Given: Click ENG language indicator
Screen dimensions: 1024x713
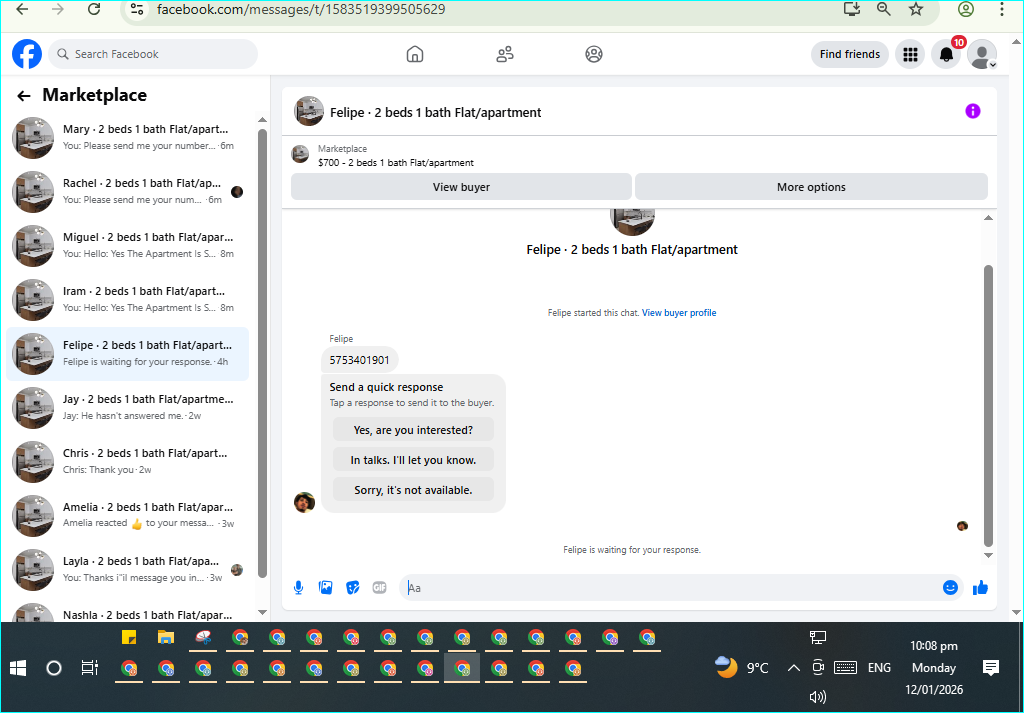Looking at the screenshot, I should coord(879,668).
